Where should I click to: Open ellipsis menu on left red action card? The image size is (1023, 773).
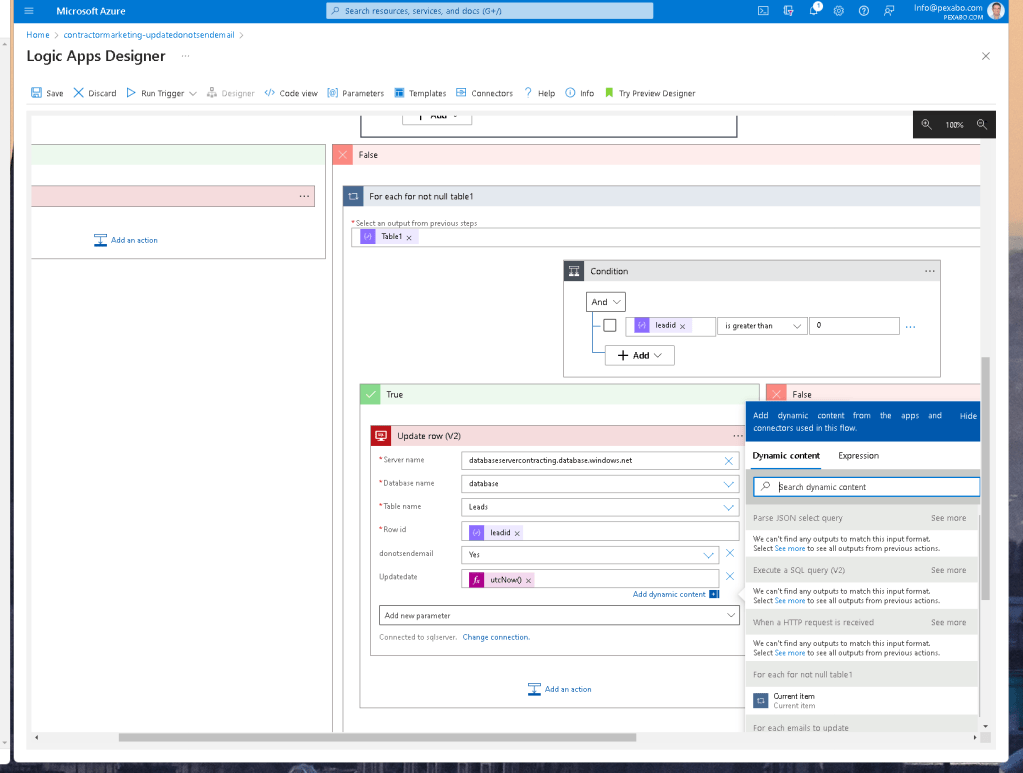click(x=304, y=196)
